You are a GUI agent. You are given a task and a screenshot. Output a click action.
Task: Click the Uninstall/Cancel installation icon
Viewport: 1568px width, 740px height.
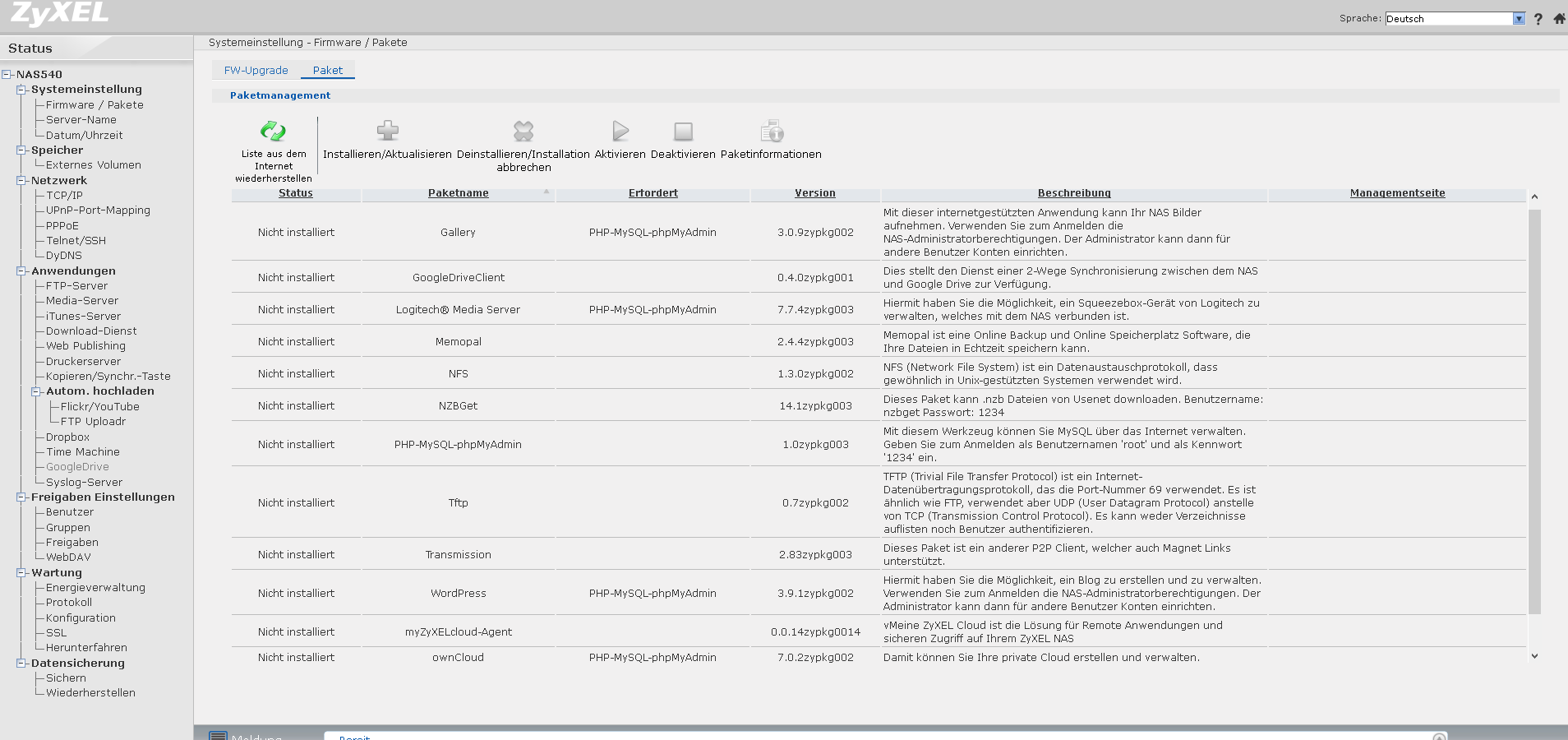[523, 131]
